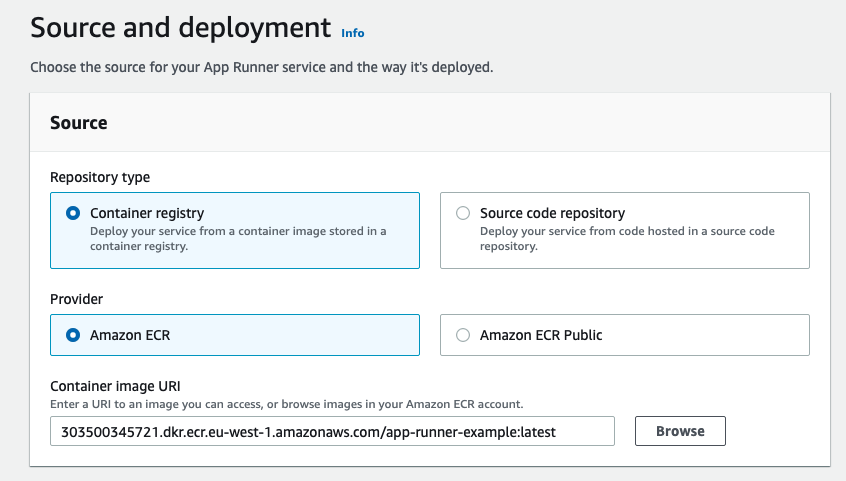This screenshot has height=481, width=846.
Task: Select the Container registry radio button
Action: click(73, 213)
